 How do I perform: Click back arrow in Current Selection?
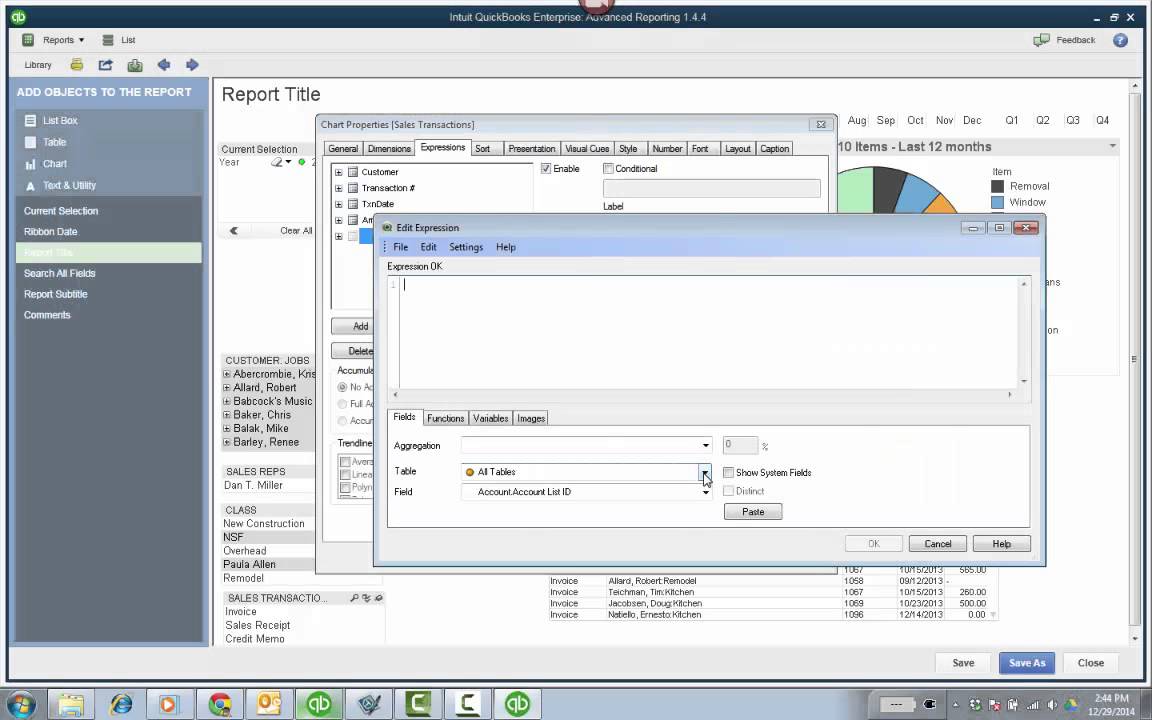(234, 231)
